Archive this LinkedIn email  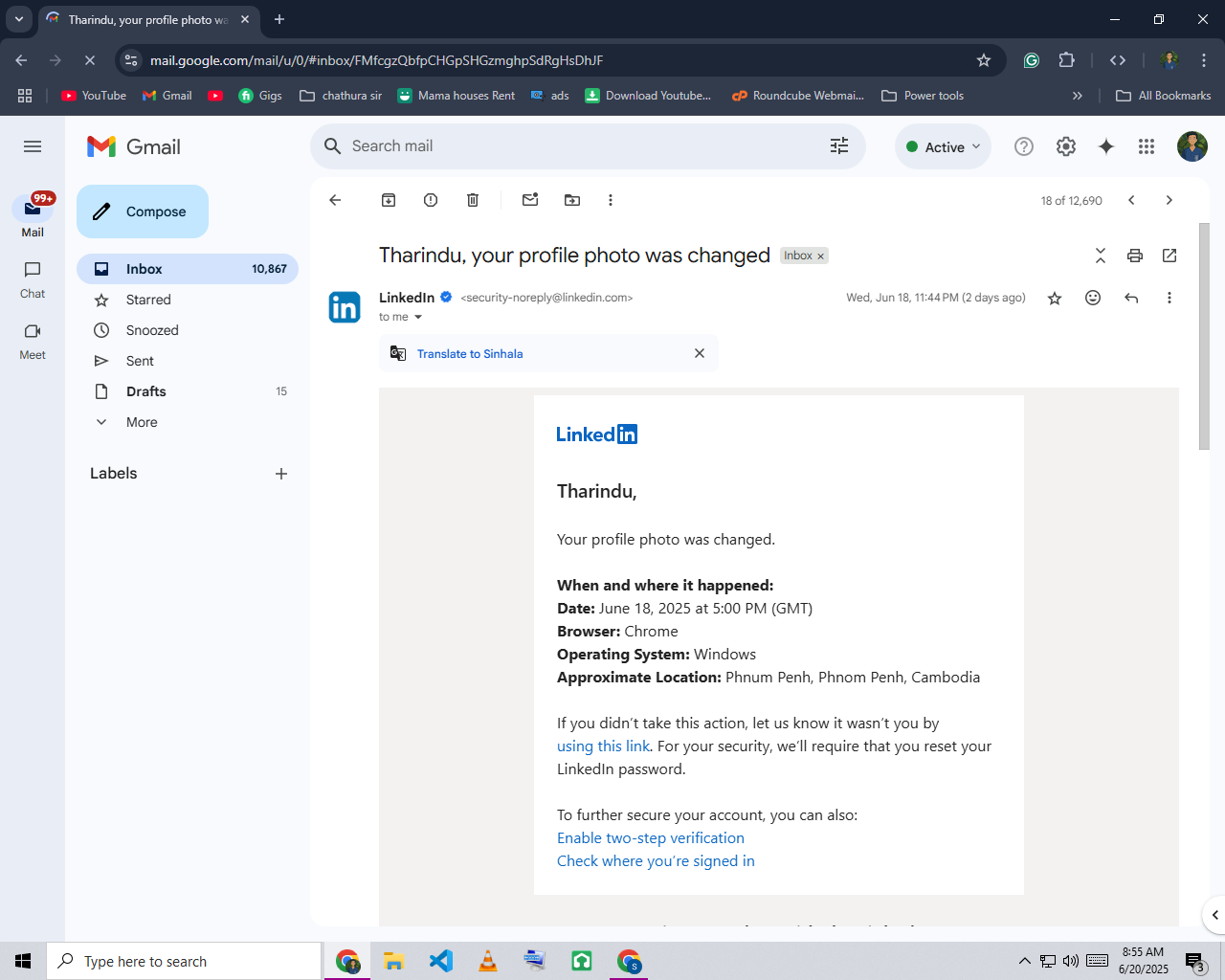[389, 200]
